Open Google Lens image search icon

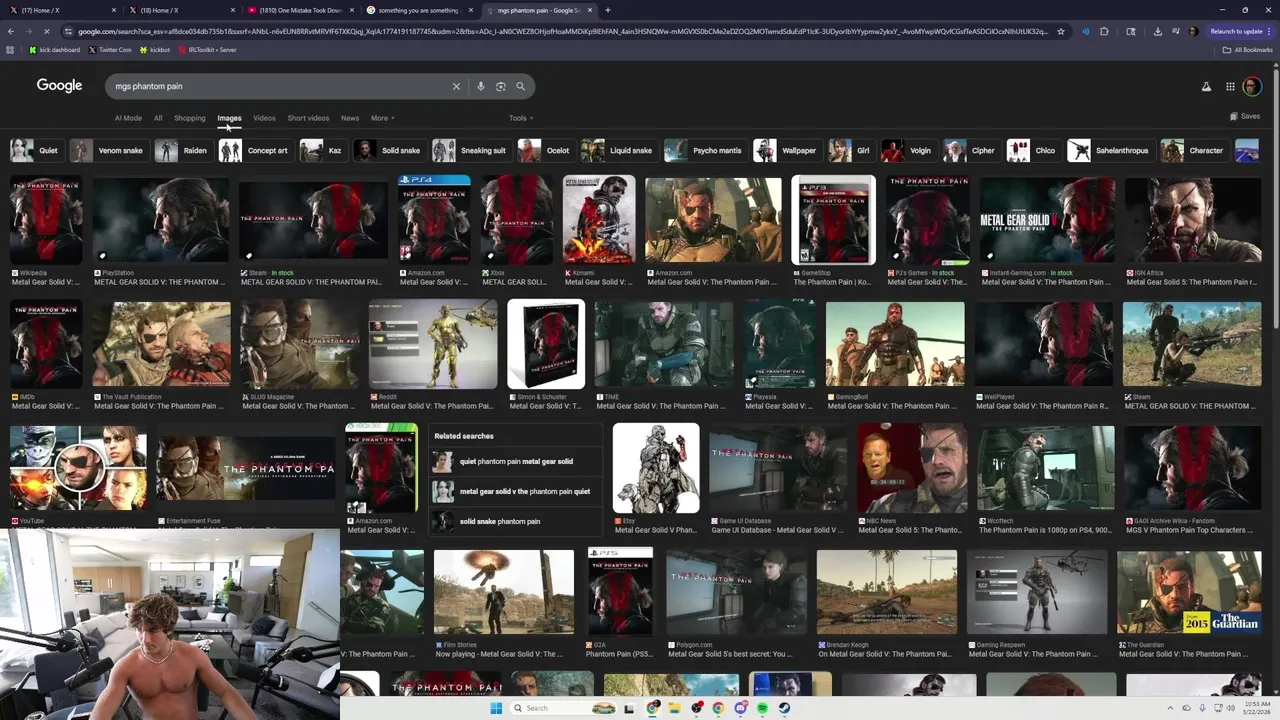(501, 86)
